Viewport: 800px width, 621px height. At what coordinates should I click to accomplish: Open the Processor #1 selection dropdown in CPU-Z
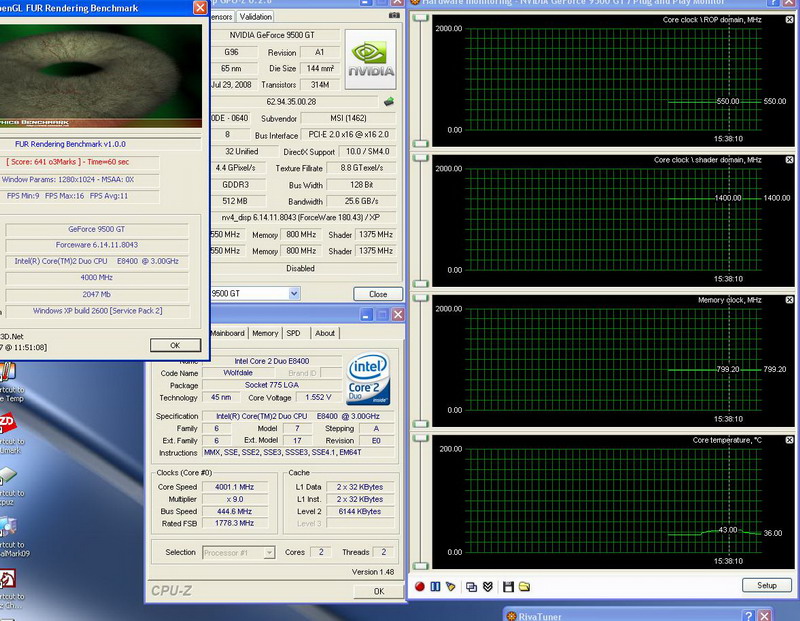click(269, 553)
